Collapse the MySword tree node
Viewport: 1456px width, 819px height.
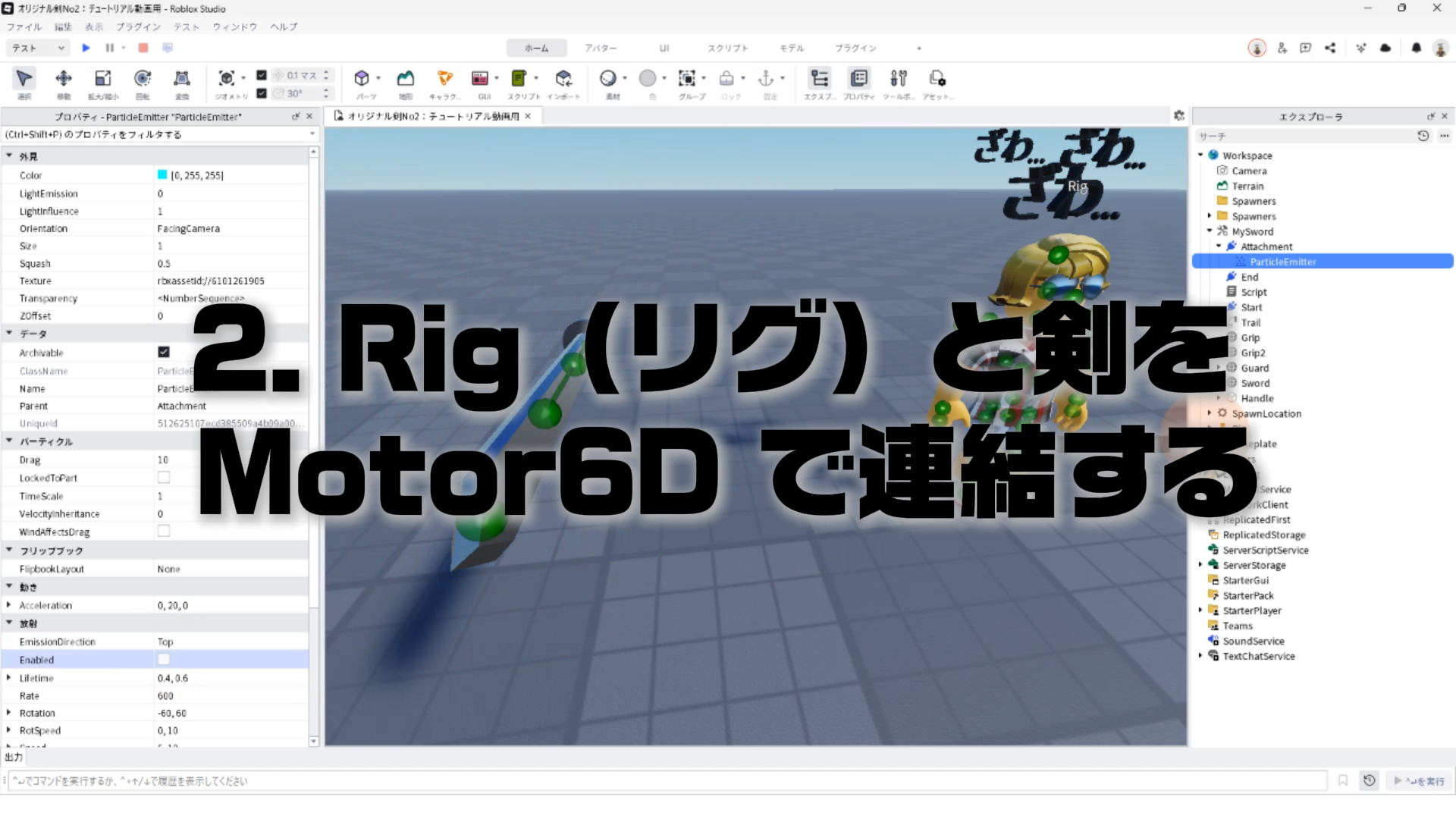1210,231
